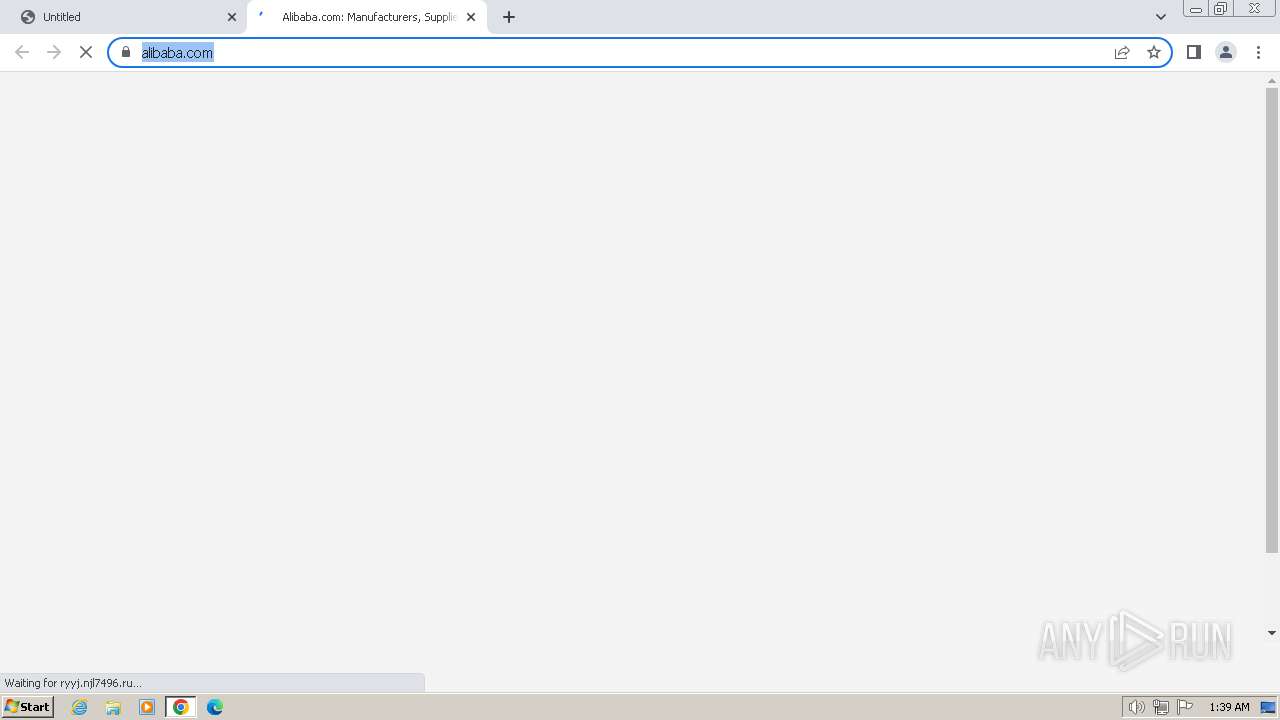
Task: Go back to previous page
Action: click(22, 52)
